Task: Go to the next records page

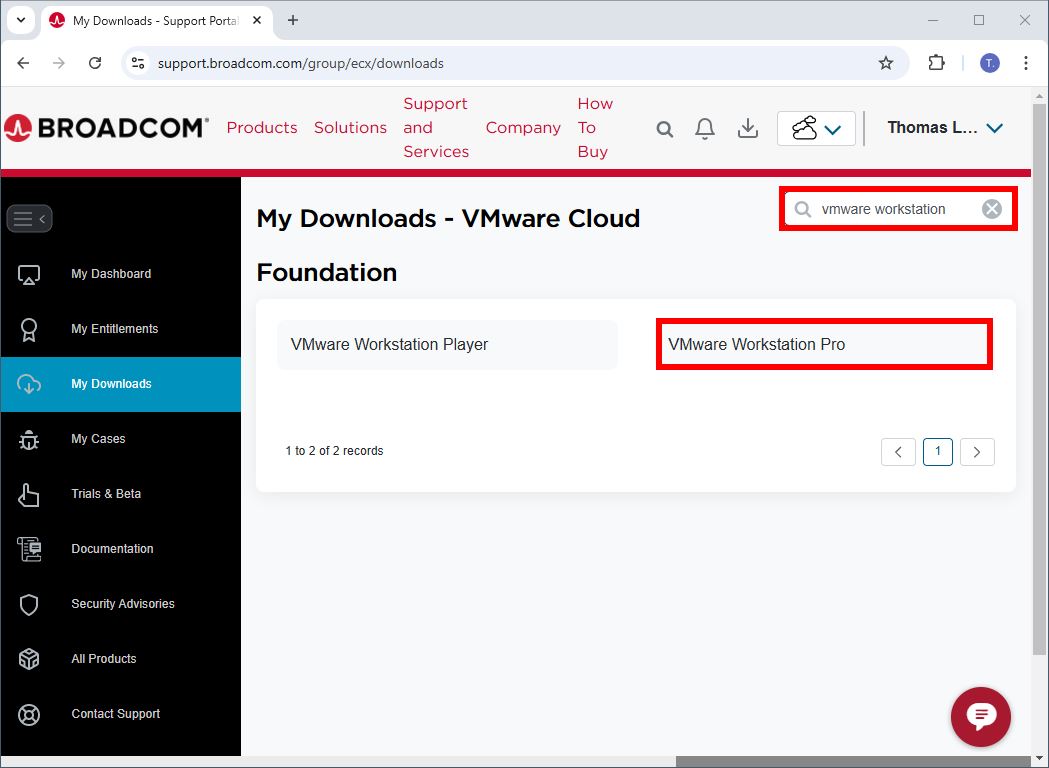Action: [977, 452]
